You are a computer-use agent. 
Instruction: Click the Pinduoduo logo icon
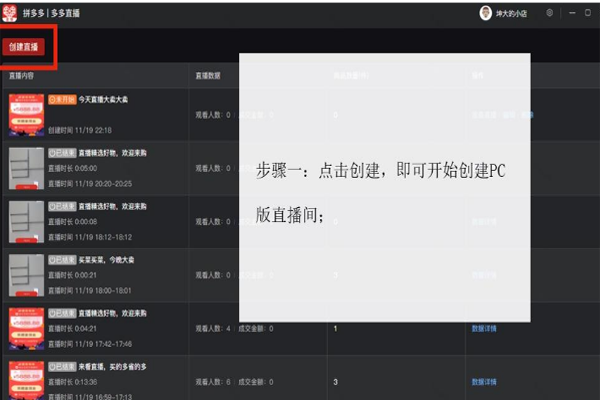tap(10, 13)
